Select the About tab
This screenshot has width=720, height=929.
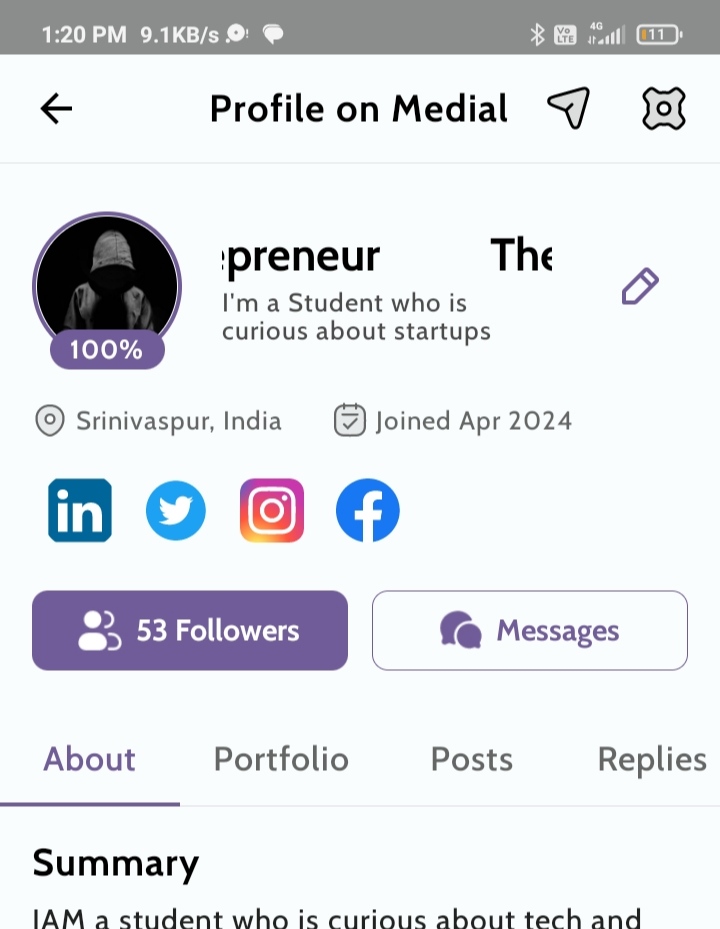90,760
